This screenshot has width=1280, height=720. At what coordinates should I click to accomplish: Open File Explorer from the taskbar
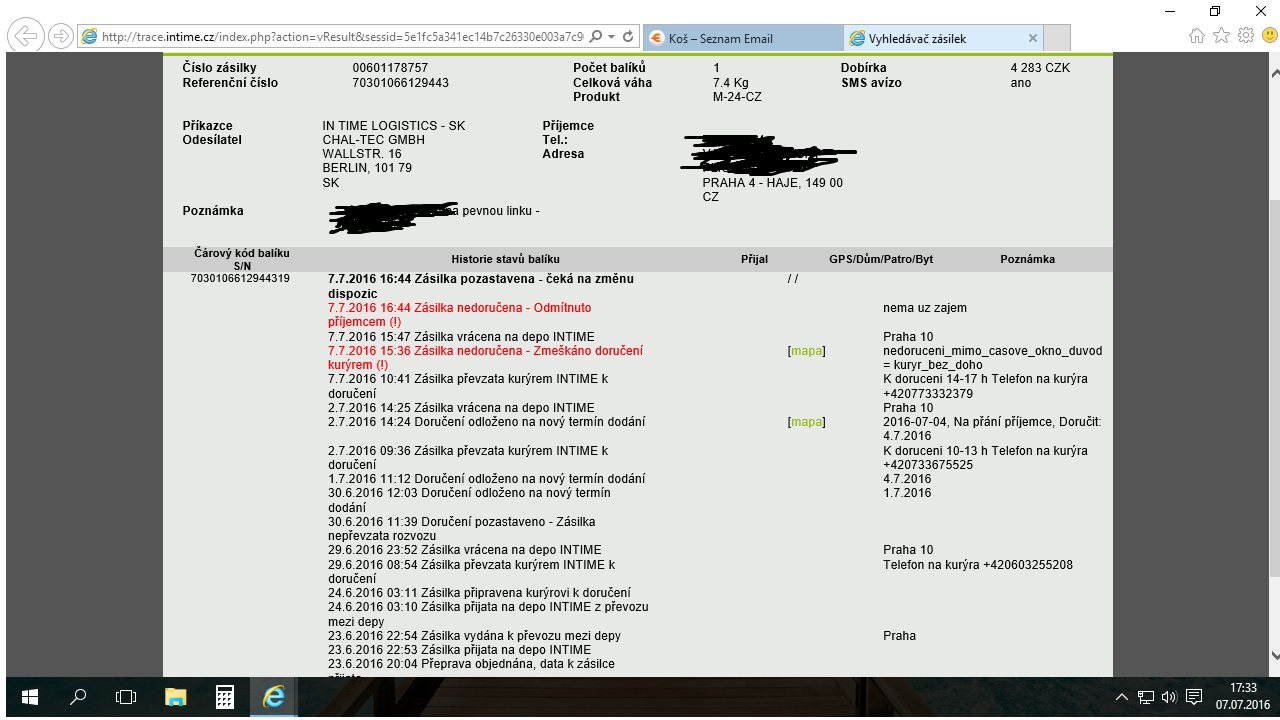point(176,697)
